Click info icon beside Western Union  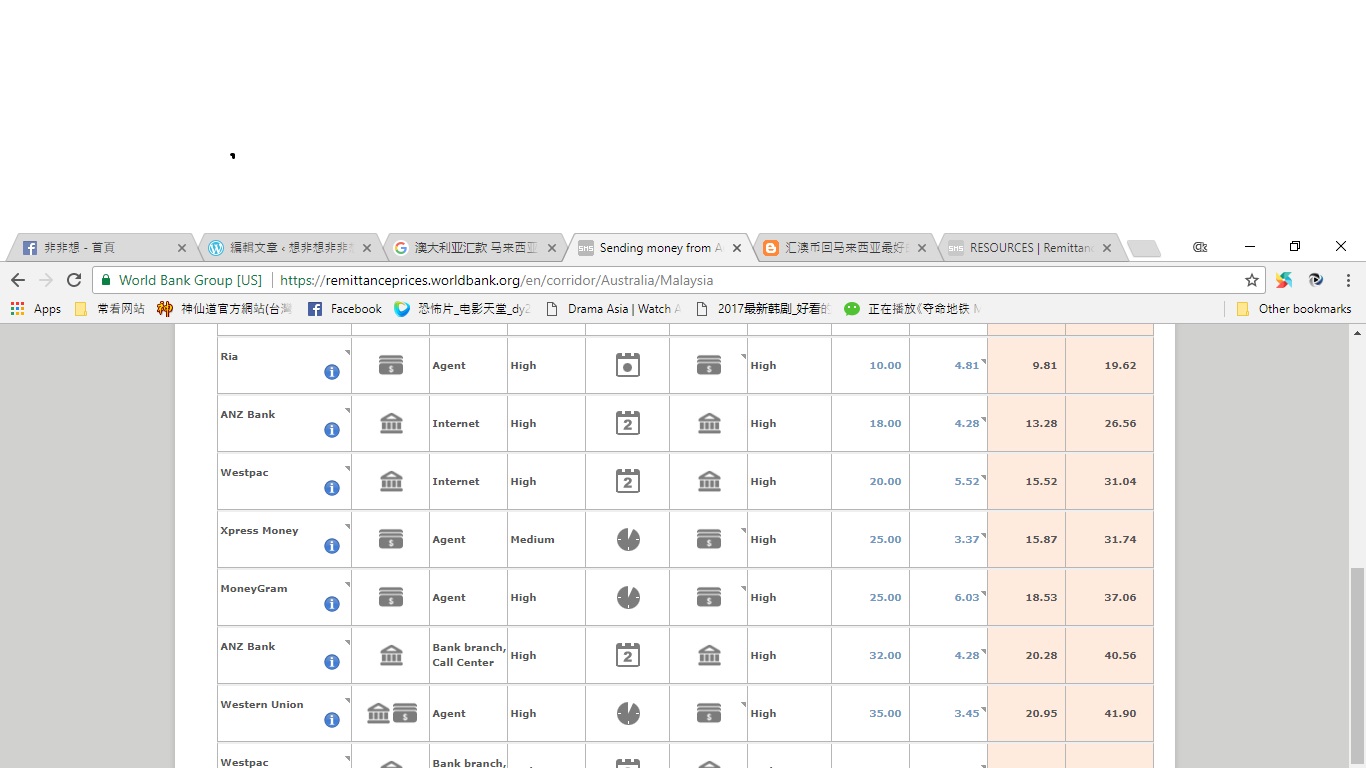pos(332,720)
